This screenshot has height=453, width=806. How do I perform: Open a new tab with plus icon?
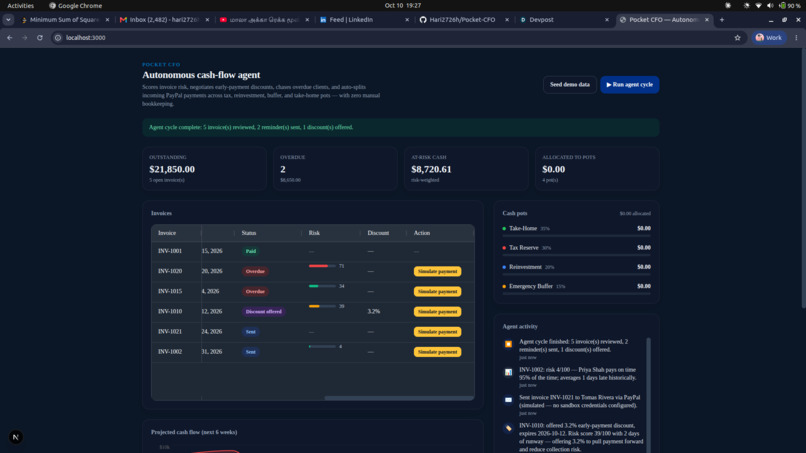722,20
